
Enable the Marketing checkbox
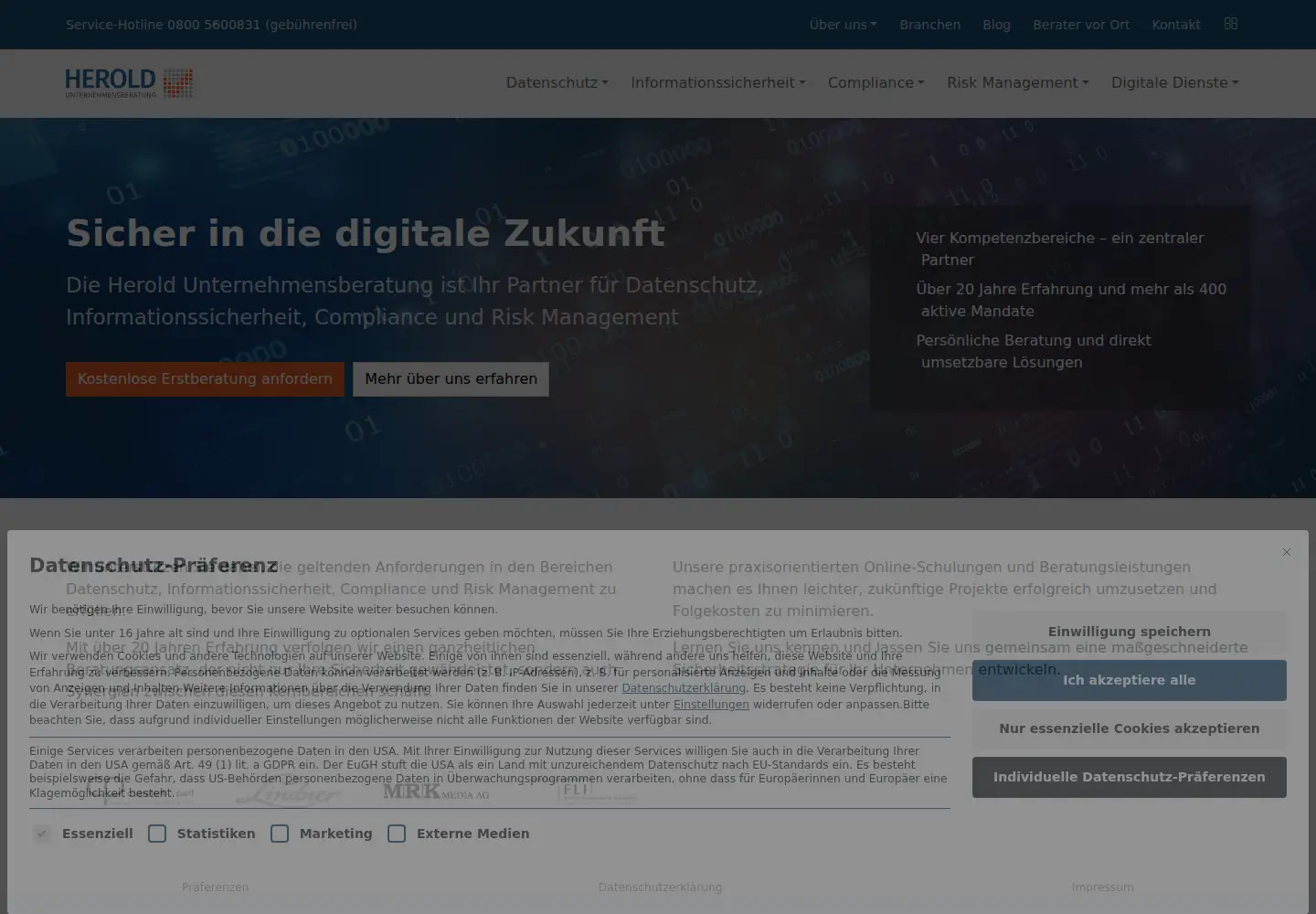tap(280, 834)
